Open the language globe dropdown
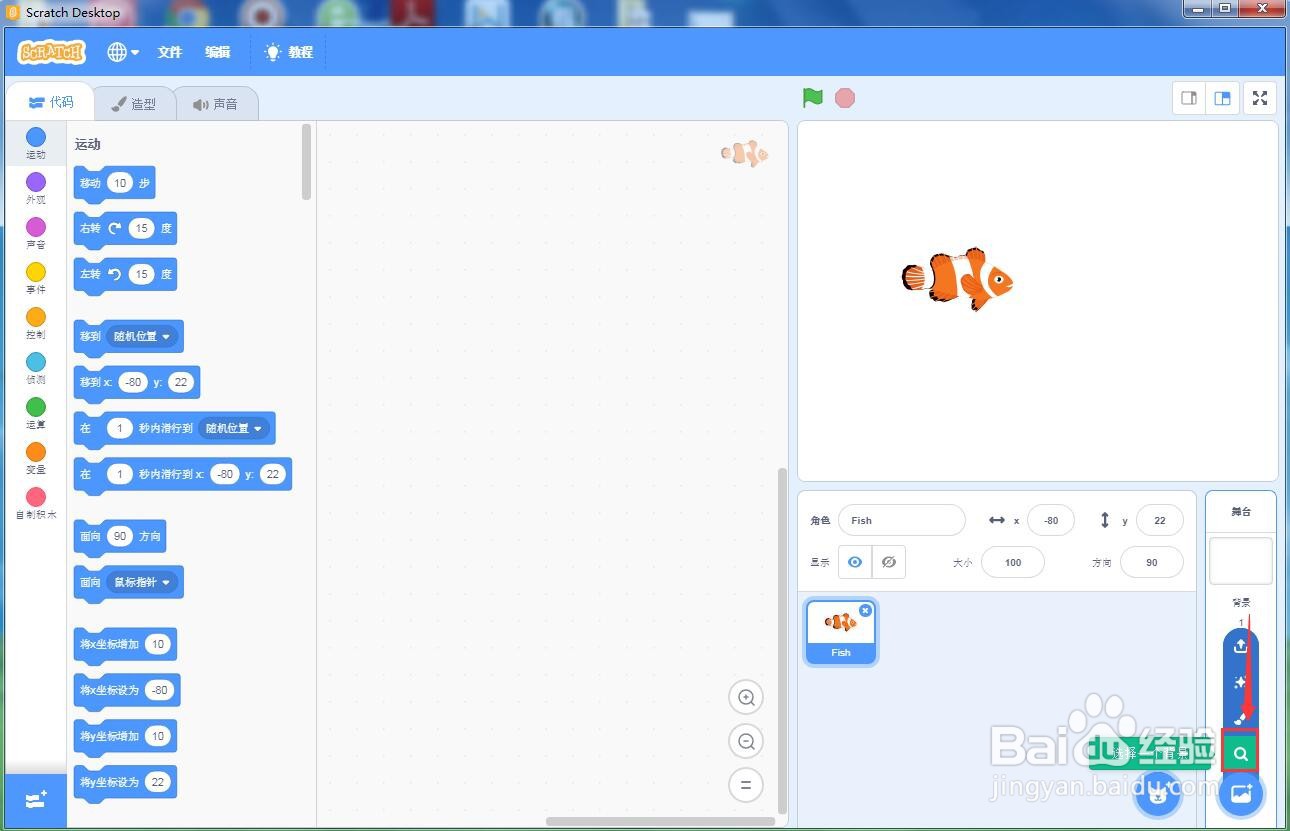This screenshot has width=1290, height=831. (123, 52)
